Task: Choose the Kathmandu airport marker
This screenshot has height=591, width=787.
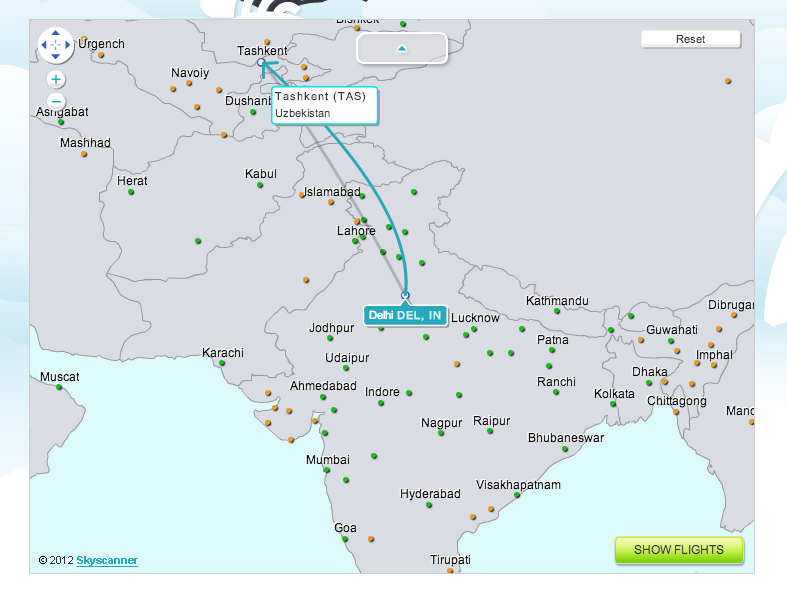Action: pos(557,311)
